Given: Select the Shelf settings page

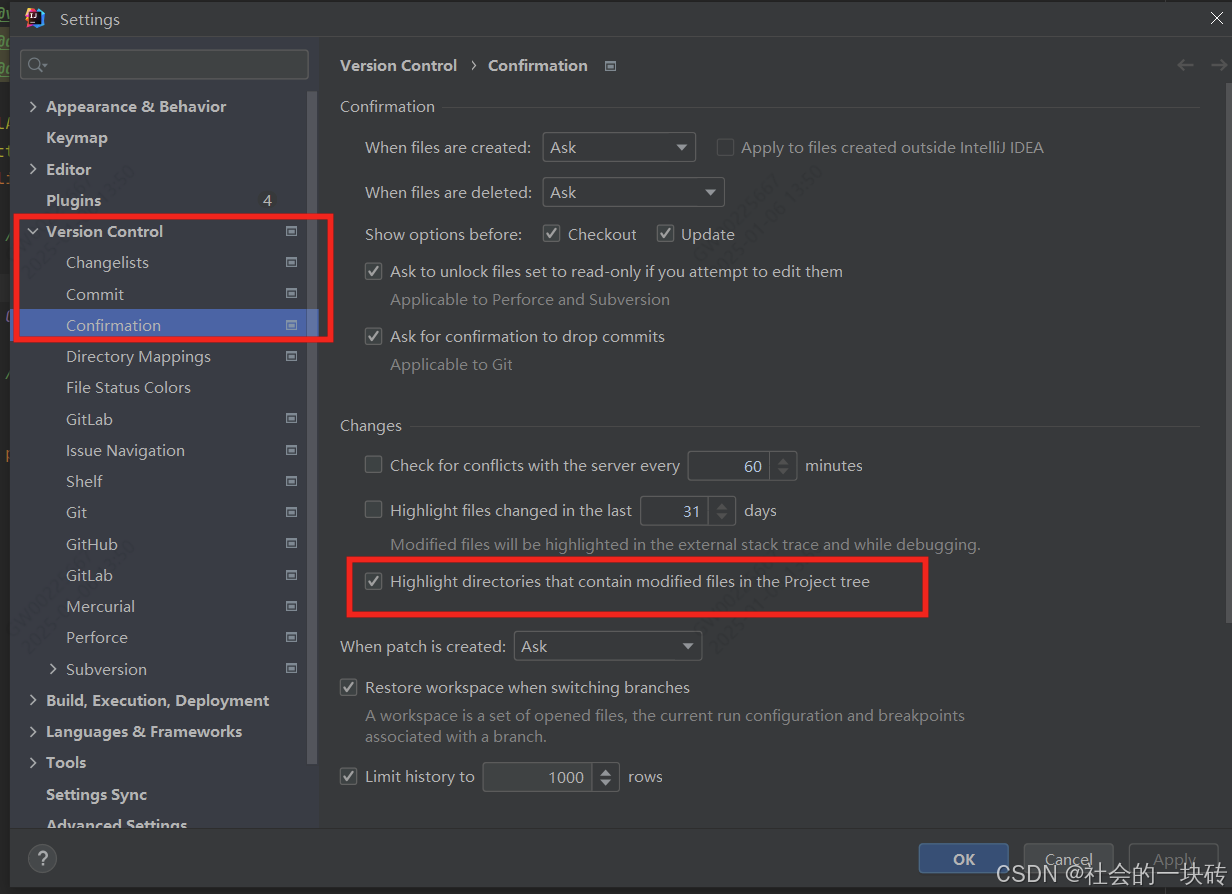Looking at the screenshot, I should (x=84, y=481).
